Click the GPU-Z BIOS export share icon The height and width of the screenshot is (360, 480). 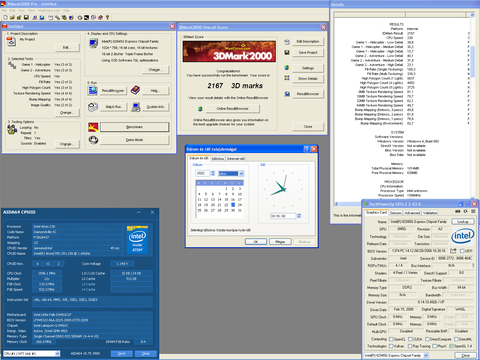453,251
